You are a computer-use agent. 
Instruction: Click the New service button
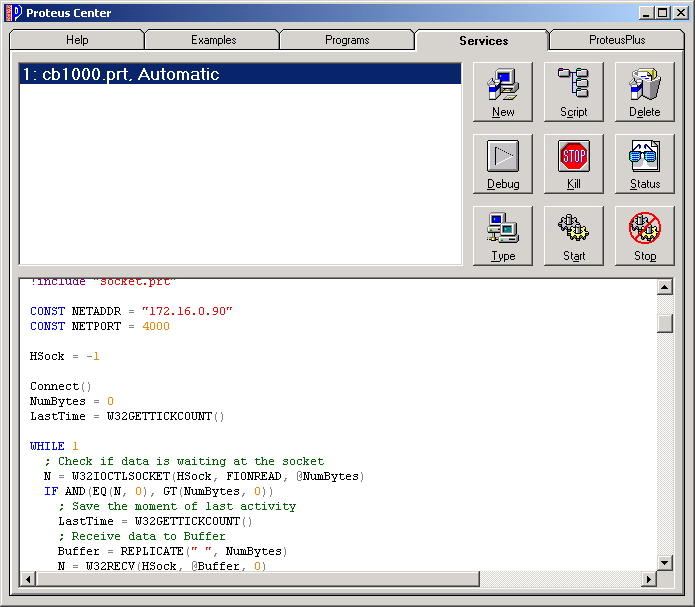pyautogui.click(x=503, y=92)
